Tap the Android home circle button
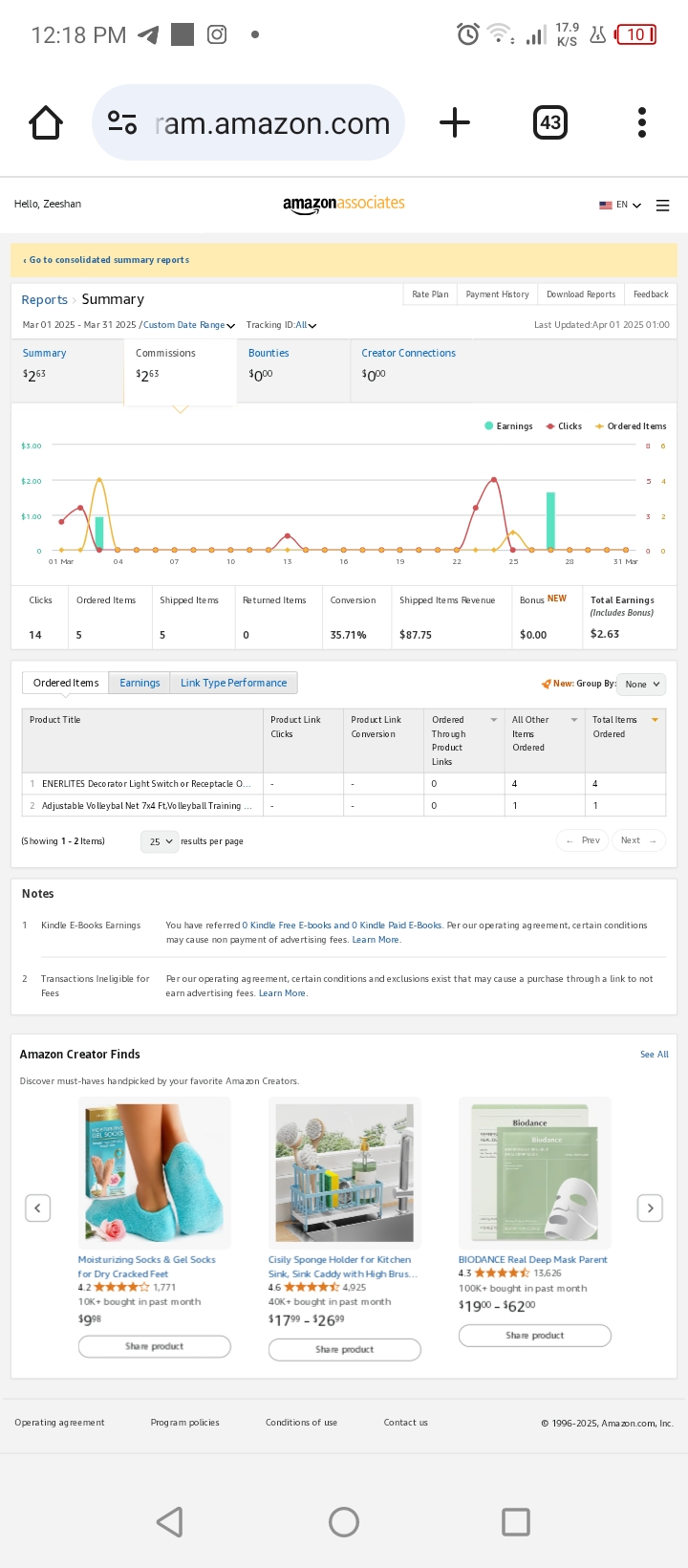Viewport: 688px width, 1568px height. [x=344, y=1522]
